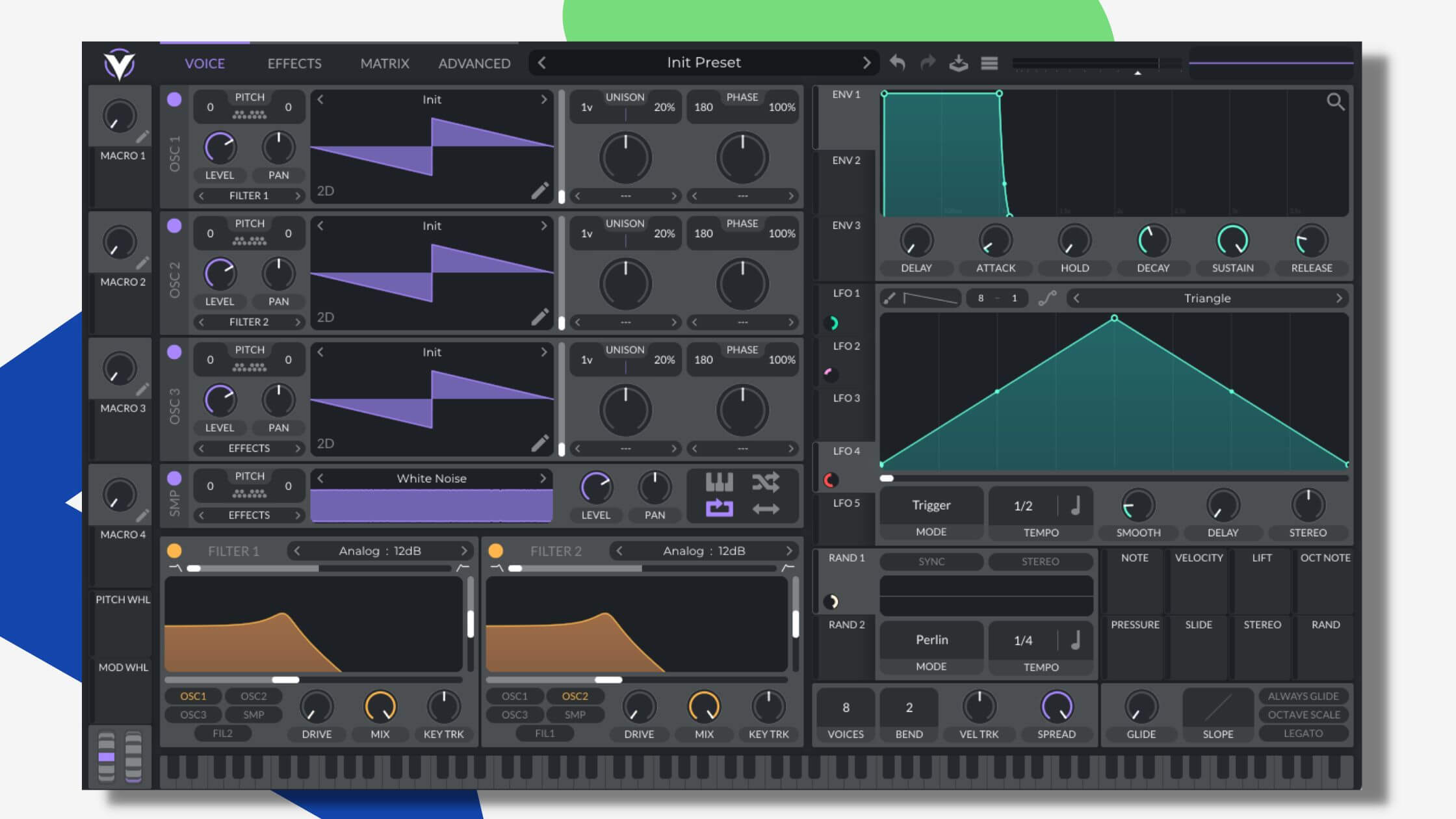Switch to the EFFECTS tab
The height and width of the screenshot is (819, 1456).
tap(294, 64)
